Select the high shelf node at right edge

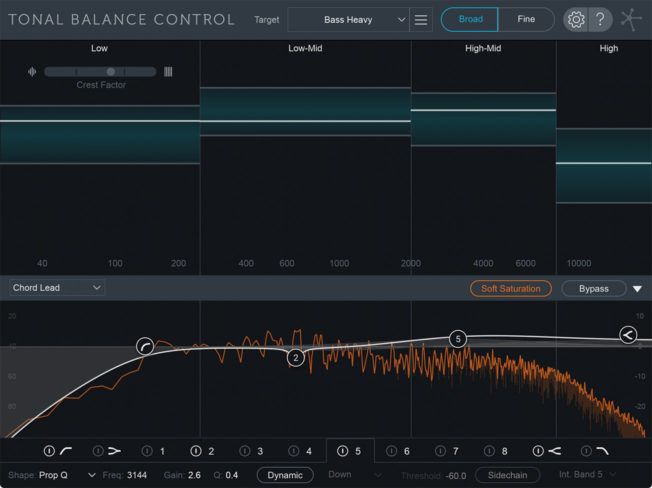628,335
